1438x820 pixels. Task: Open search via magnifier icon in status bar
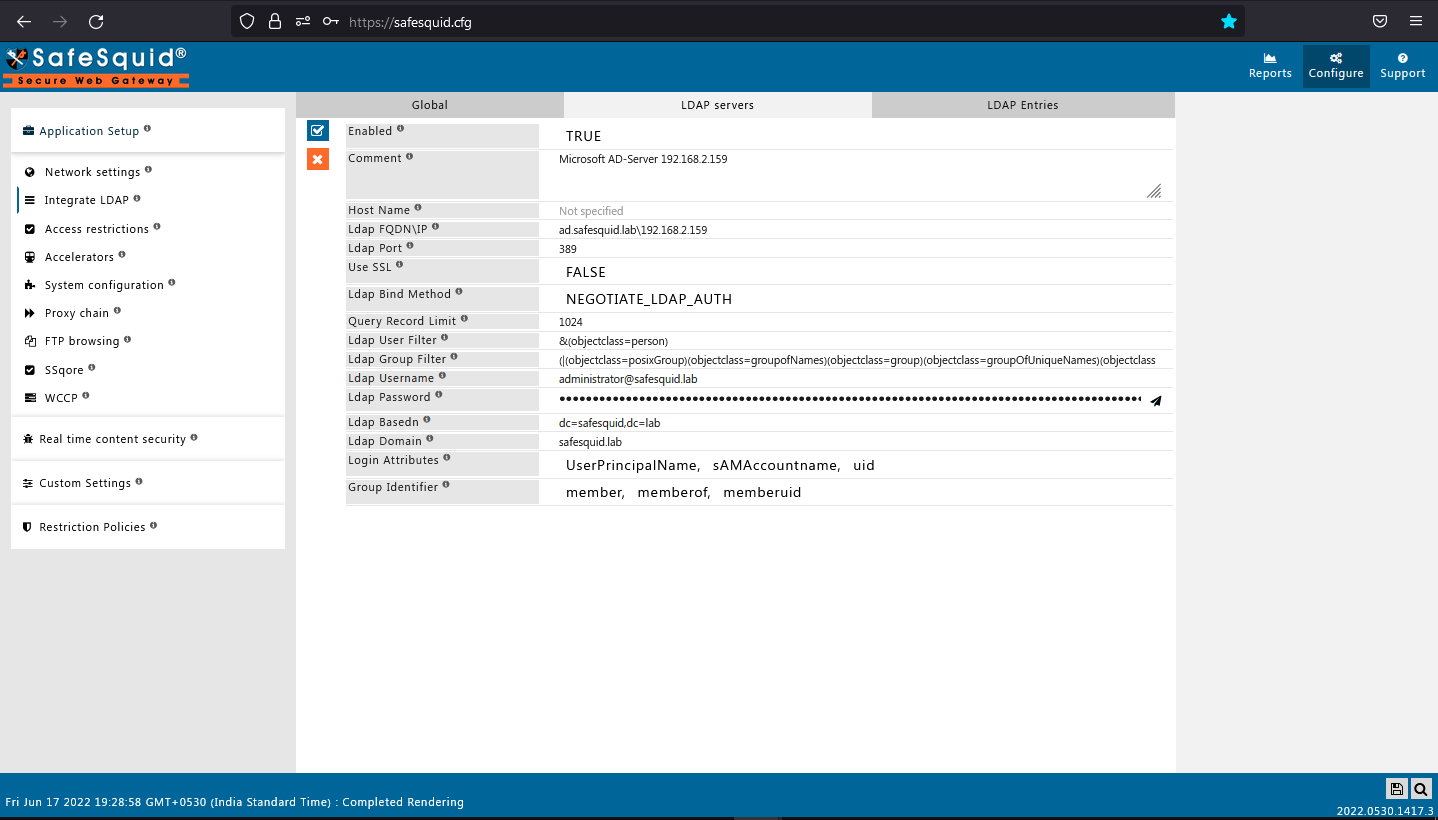1420,789
